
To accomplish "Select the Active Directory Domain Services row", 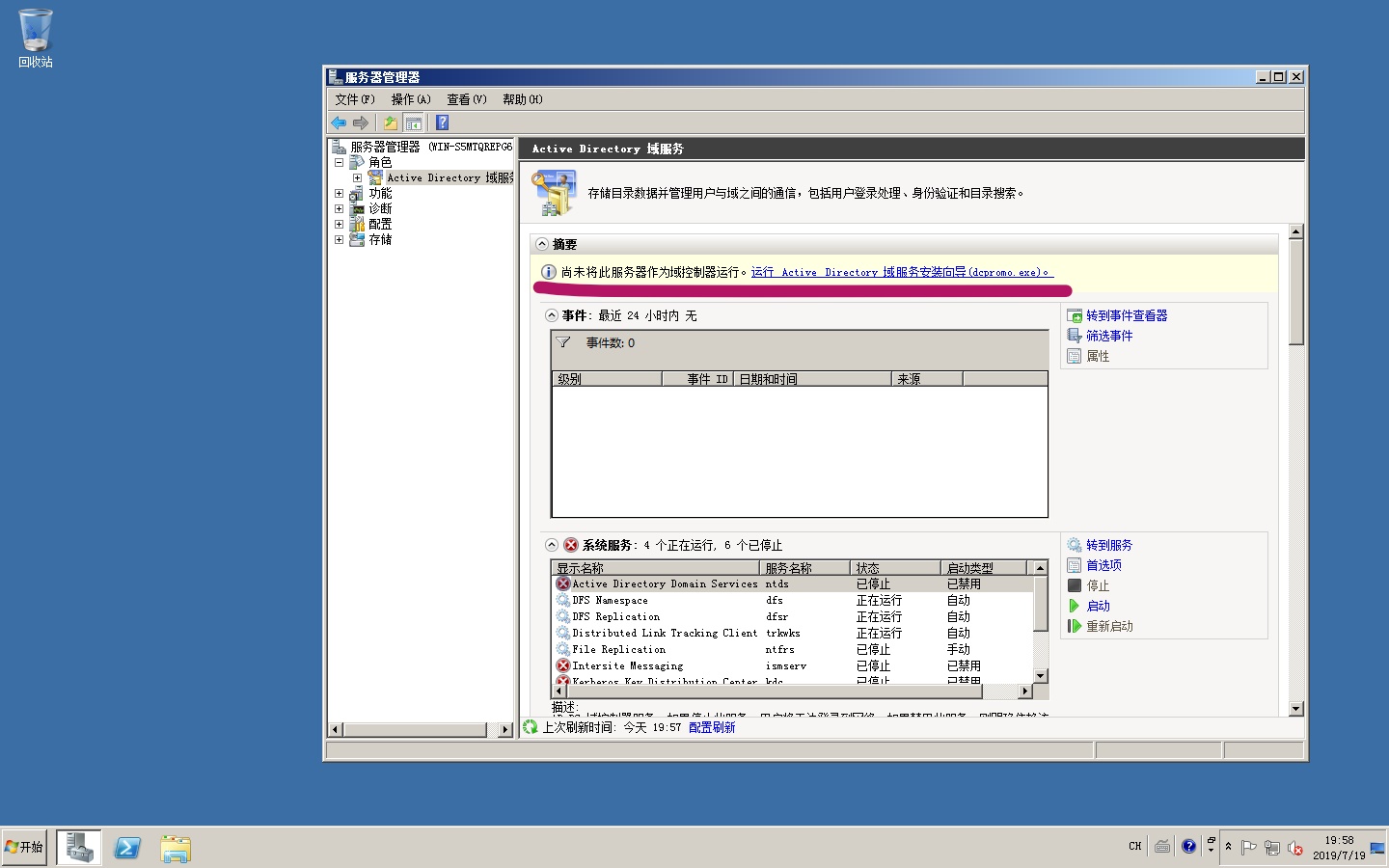I will pos(665,583).
